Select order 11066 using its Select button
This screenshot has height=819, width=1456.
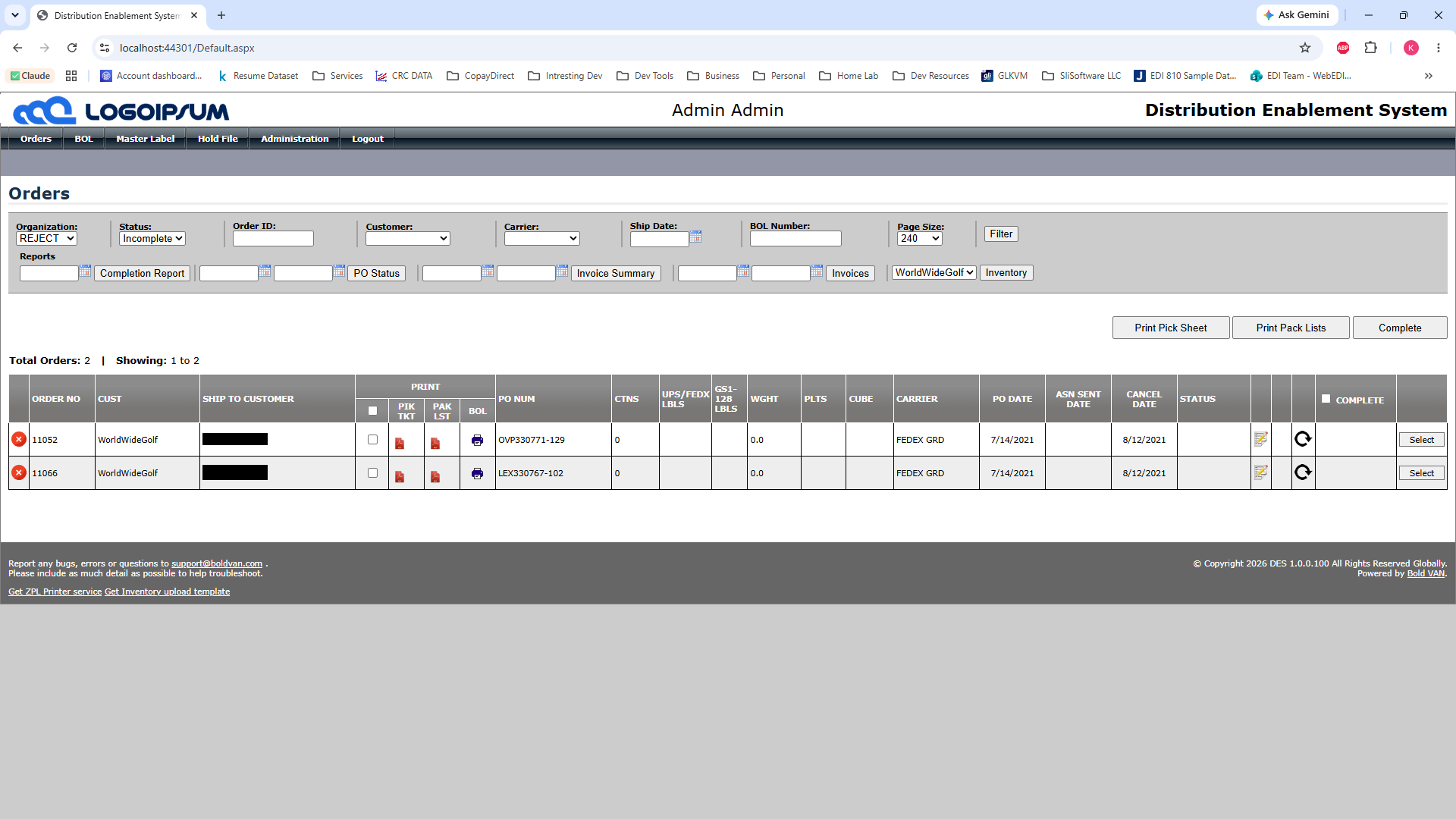point(1422,473)
